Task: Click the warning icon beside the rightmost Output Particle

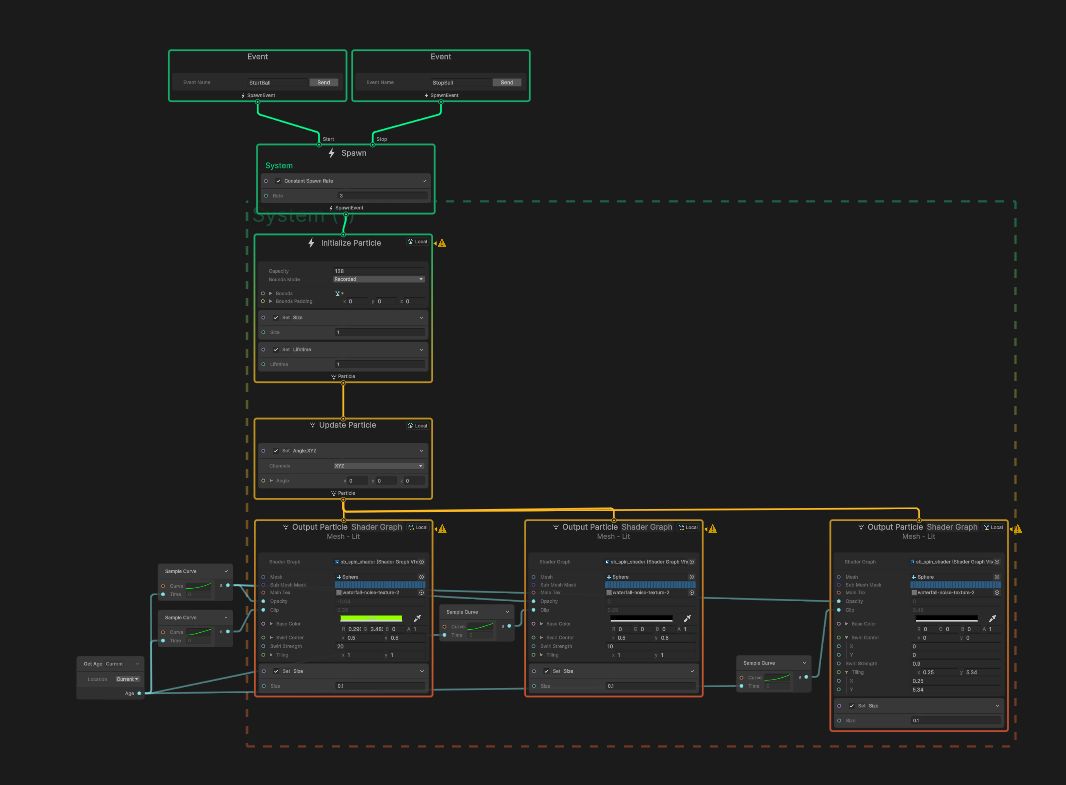Action: (1018, 529)
